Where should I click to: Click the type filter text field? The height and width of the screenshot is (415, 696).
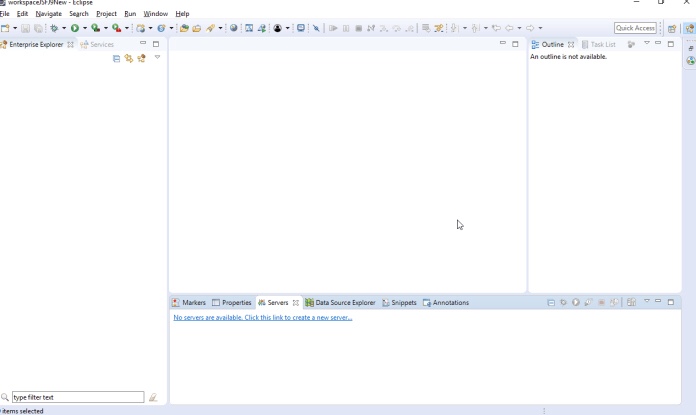click(x=77, y=397)
